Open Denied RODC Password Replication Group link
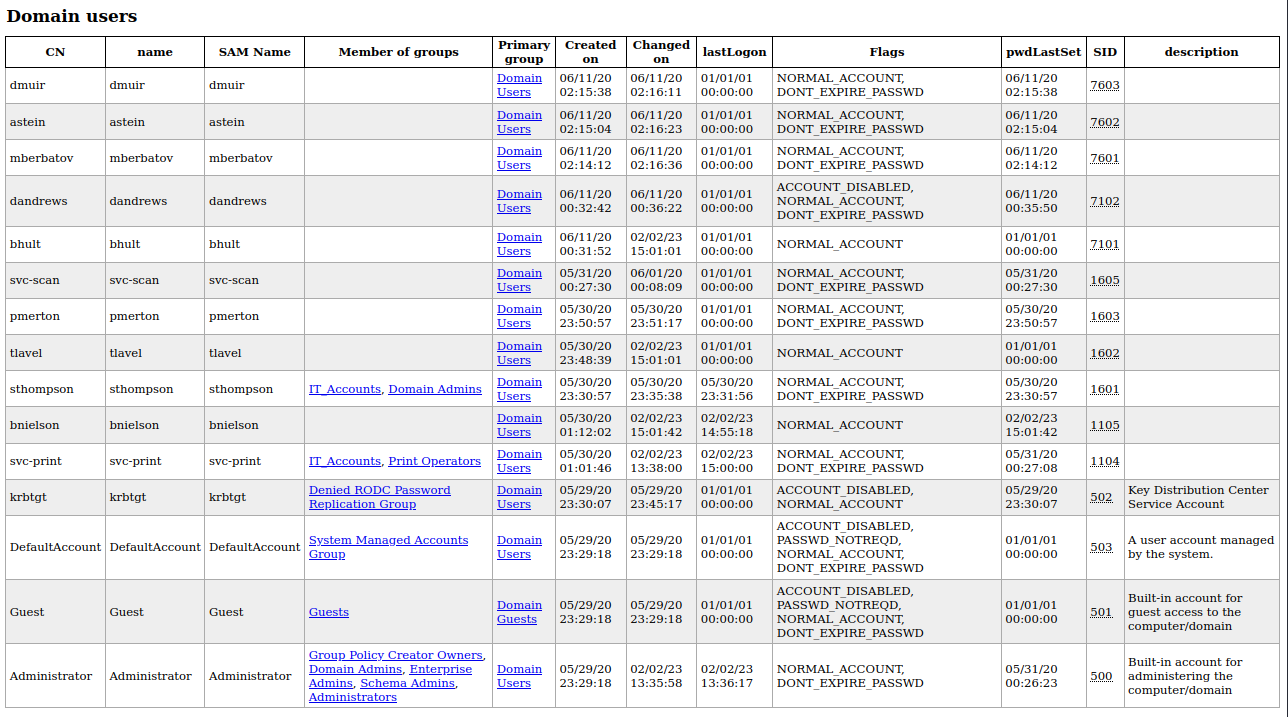 tap(380, 497)
